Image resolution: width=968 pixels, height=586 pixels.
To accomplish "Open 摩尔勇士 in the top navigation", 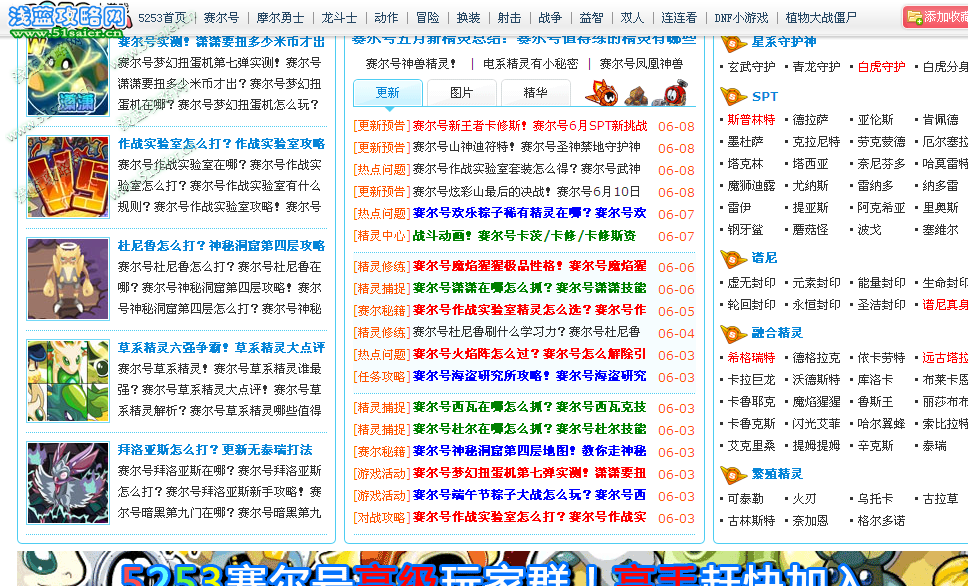I will coord(280,18).
